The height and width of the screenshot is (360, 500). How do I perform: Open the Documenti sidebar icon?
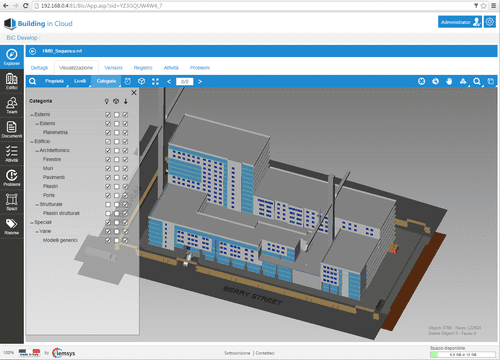click(x=12, y=129)
